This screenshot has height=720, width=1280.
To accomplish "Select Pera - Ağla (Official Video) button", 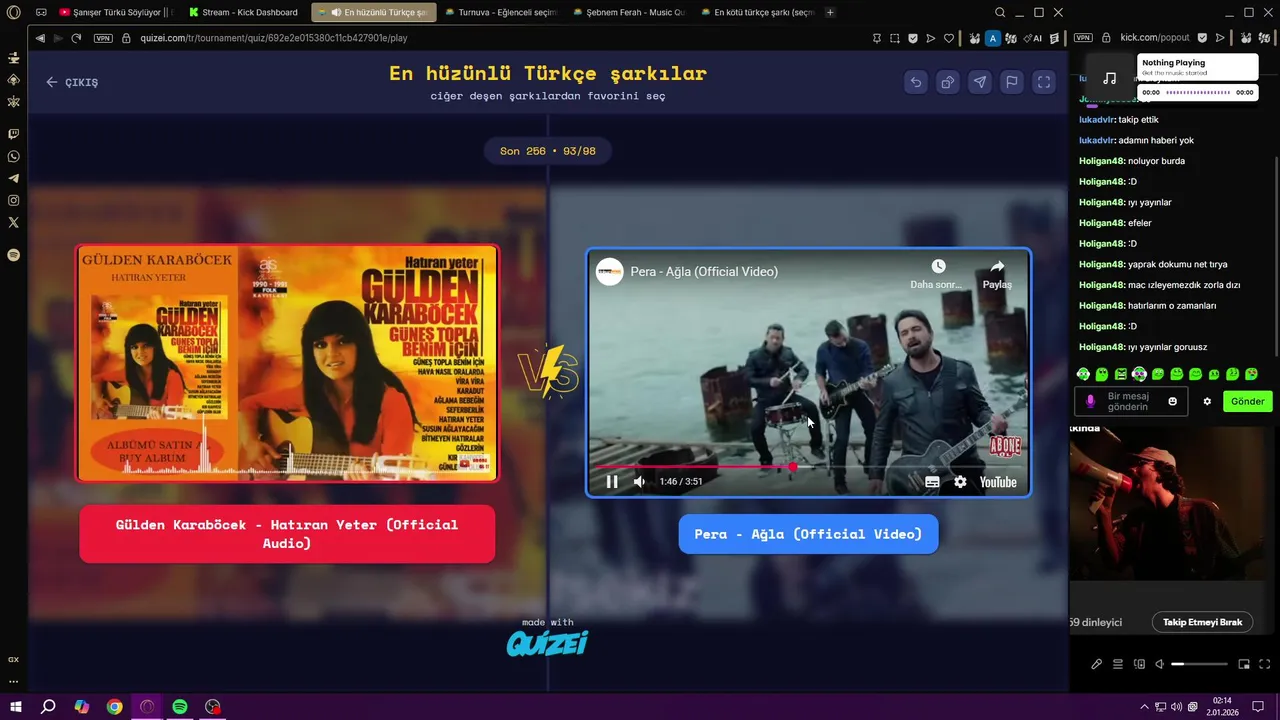I will pyautogui.click(x=808, y=534).
